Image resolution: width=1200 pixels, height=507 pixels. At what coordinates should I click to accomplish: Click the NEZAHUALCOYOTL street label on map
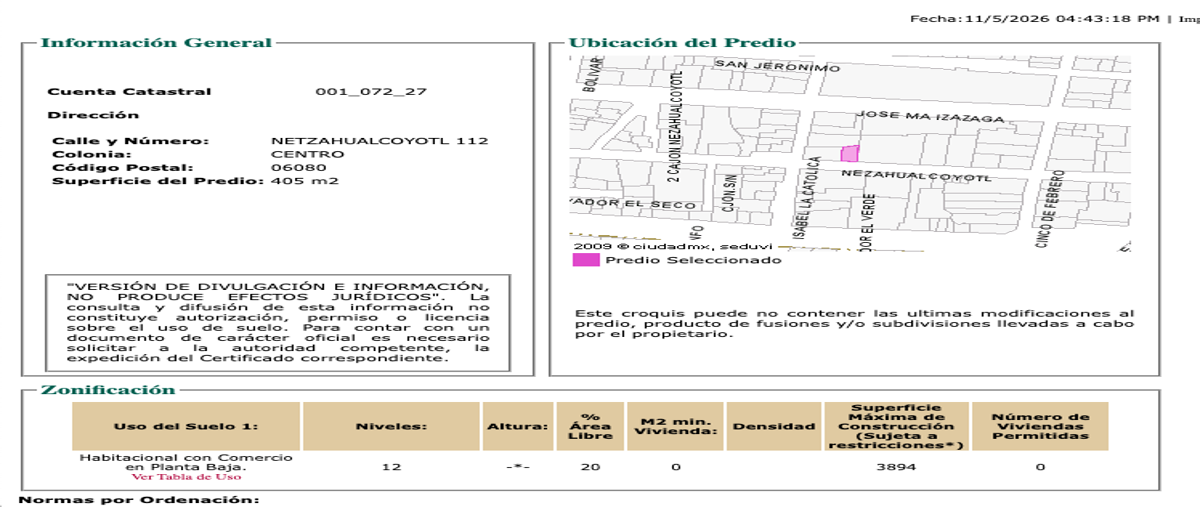(x=915, y=176)
